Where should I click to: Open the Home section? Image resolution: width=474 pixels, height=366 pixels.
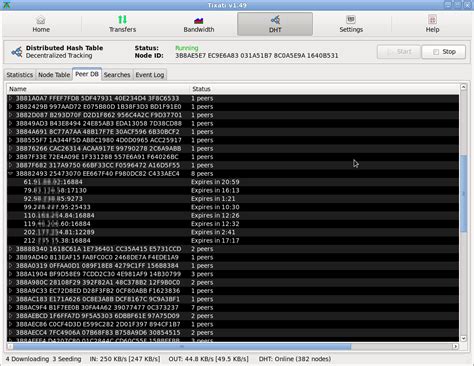(41, 24)
